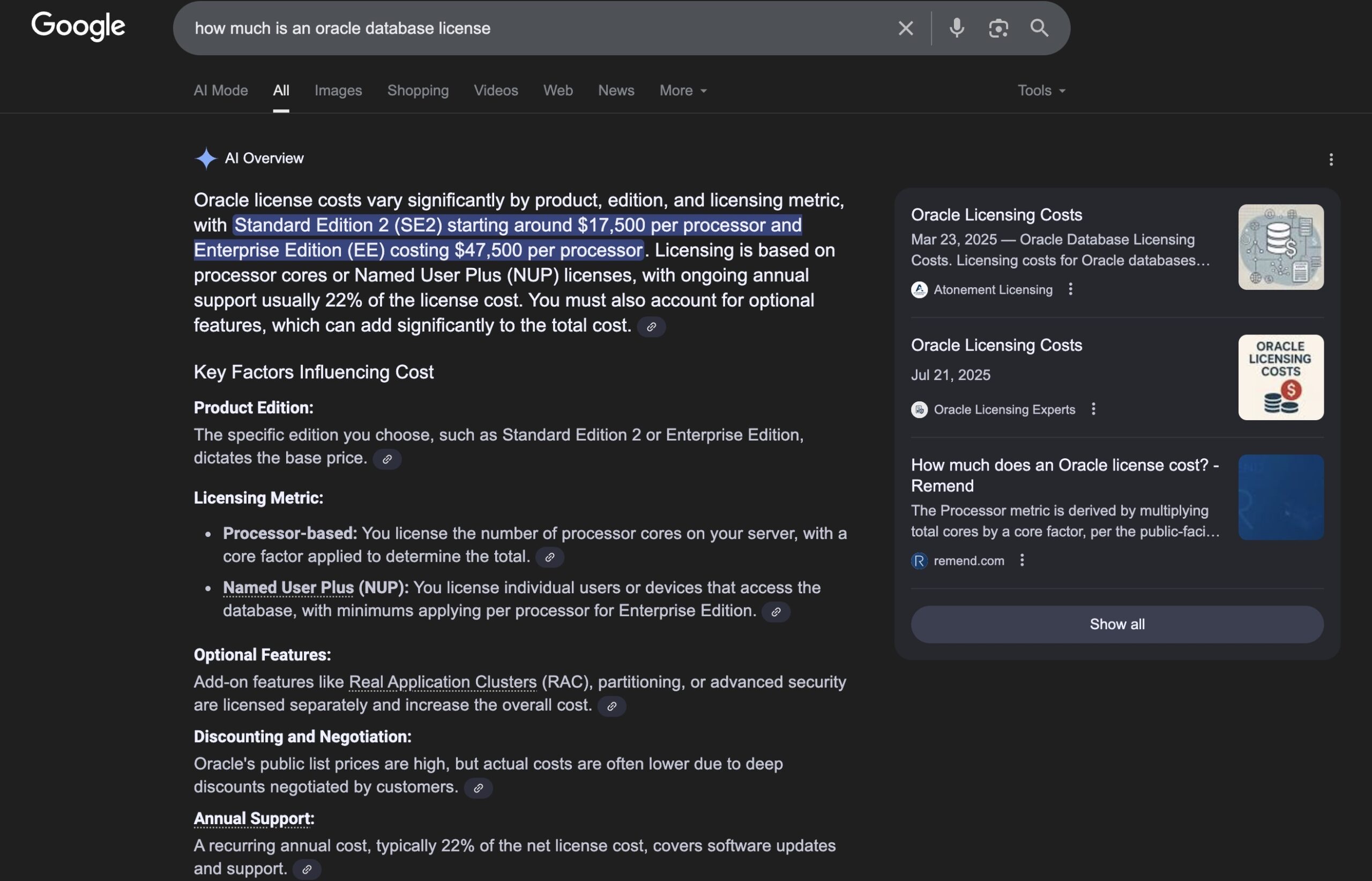
Task: Open Google Lens image search icon
Action: click(x=998, y=28)
